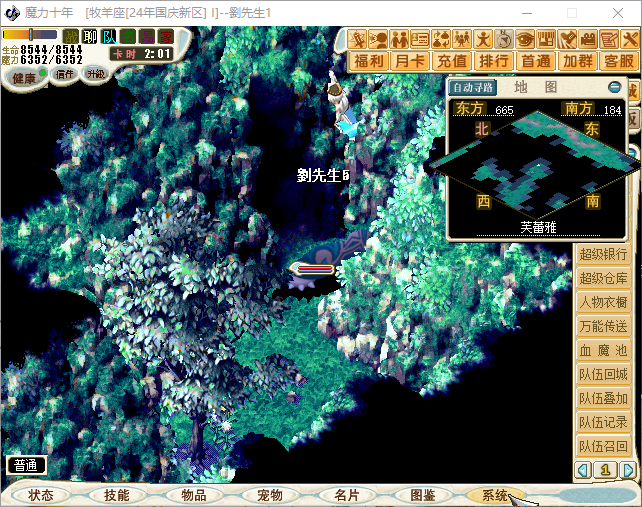Click the family group icon

click(462, 39)
